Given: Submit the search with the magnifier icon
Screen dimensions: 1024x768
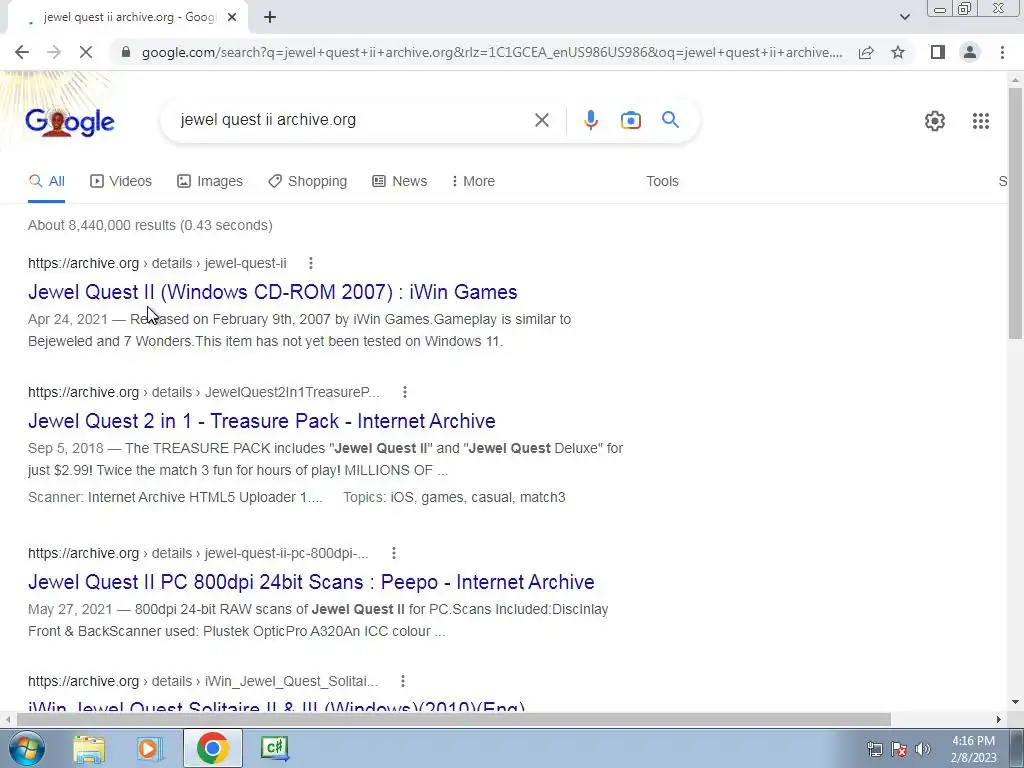Looking at the screenshot, I should click(x=670, y=120).
